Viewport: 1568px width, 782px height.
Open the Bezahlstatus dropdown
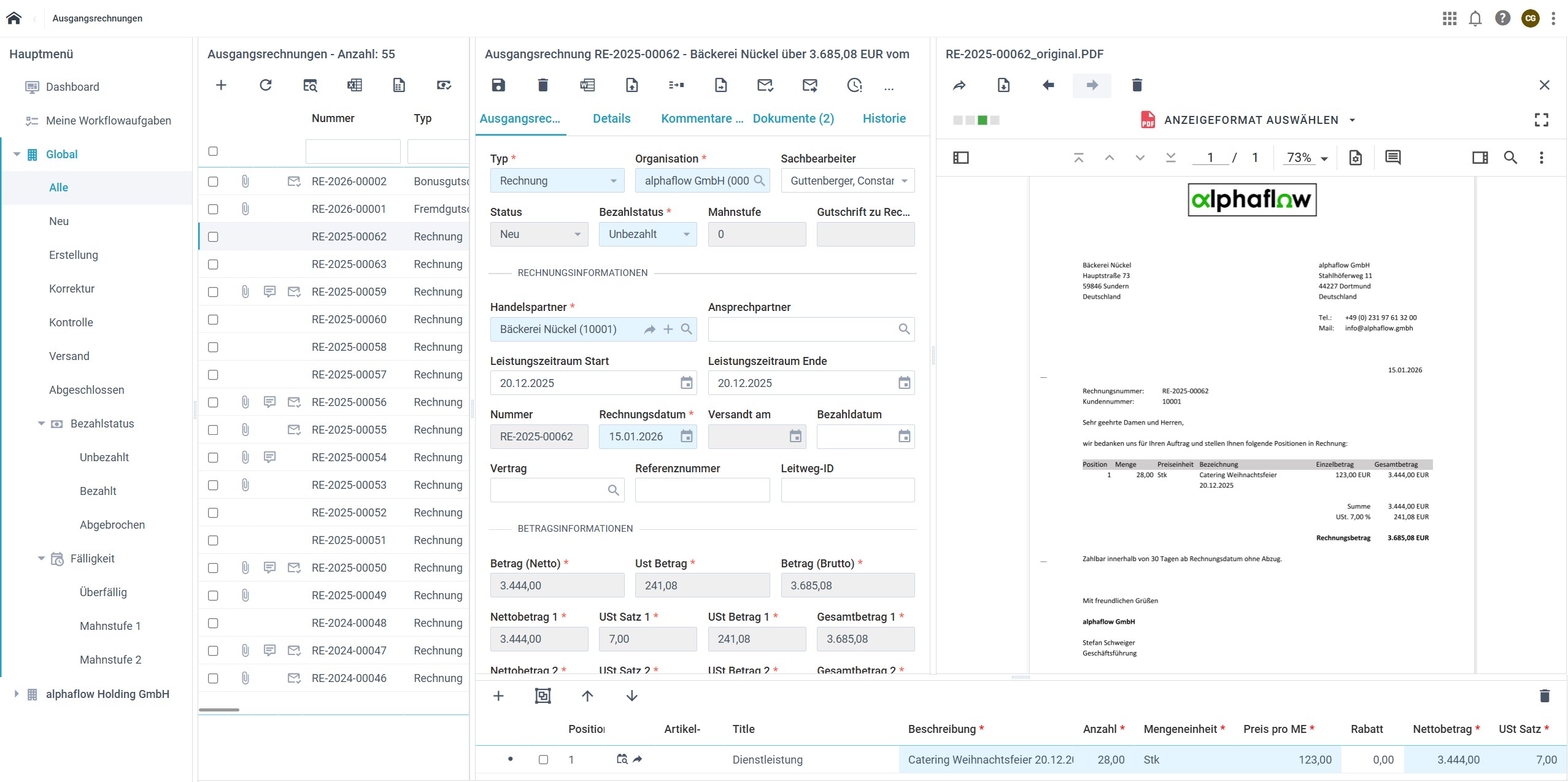(x=647, y=234)
